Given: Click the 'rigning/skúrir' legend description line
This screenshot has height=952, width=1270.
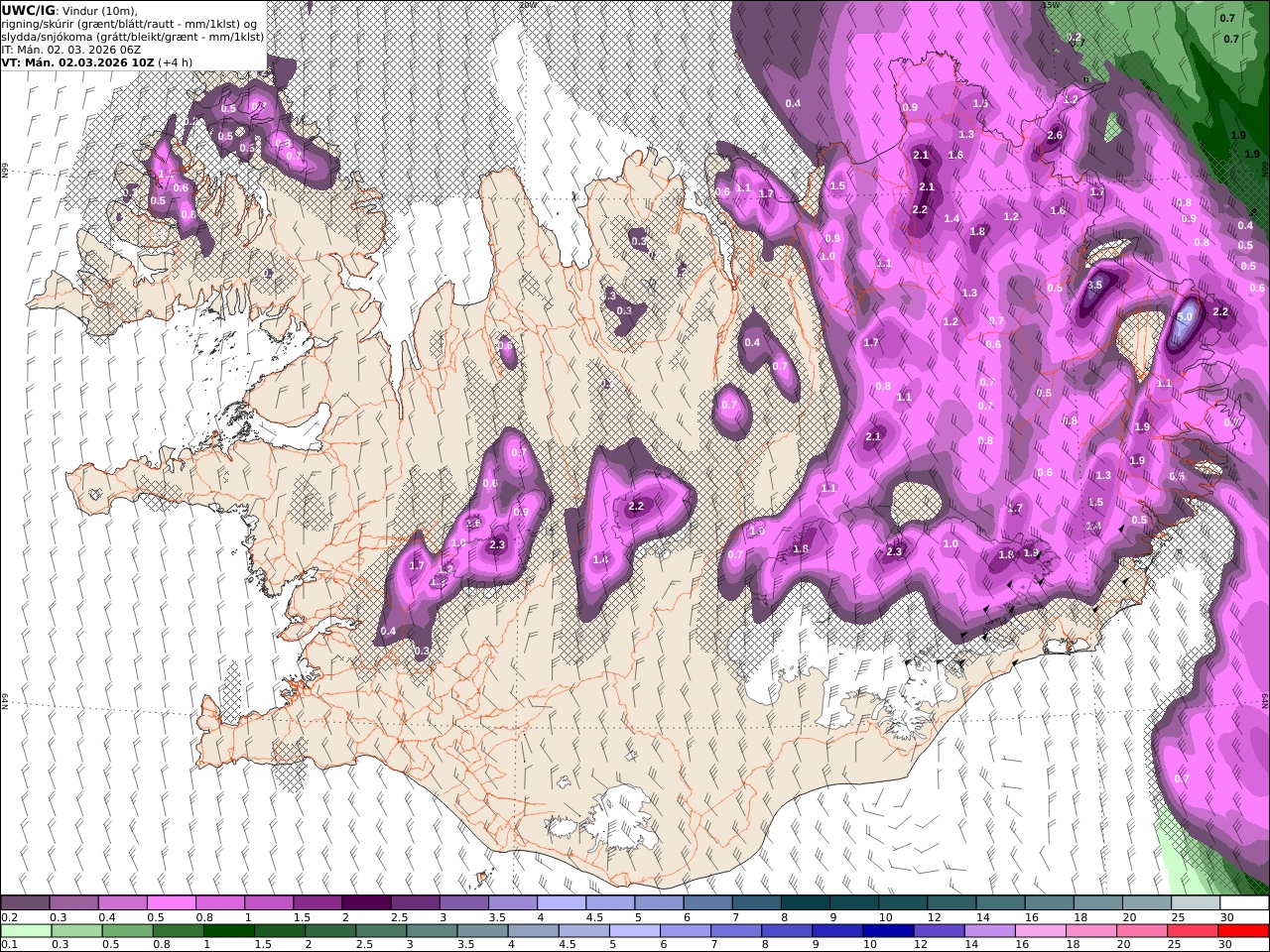Looking at the screenshot, I should [130, 23].
